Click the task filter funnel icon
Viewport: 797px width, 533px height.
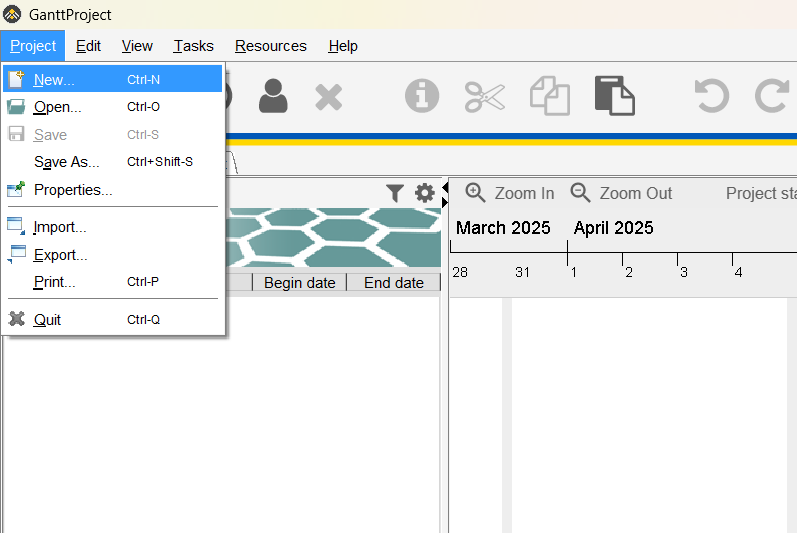(395, 193)
